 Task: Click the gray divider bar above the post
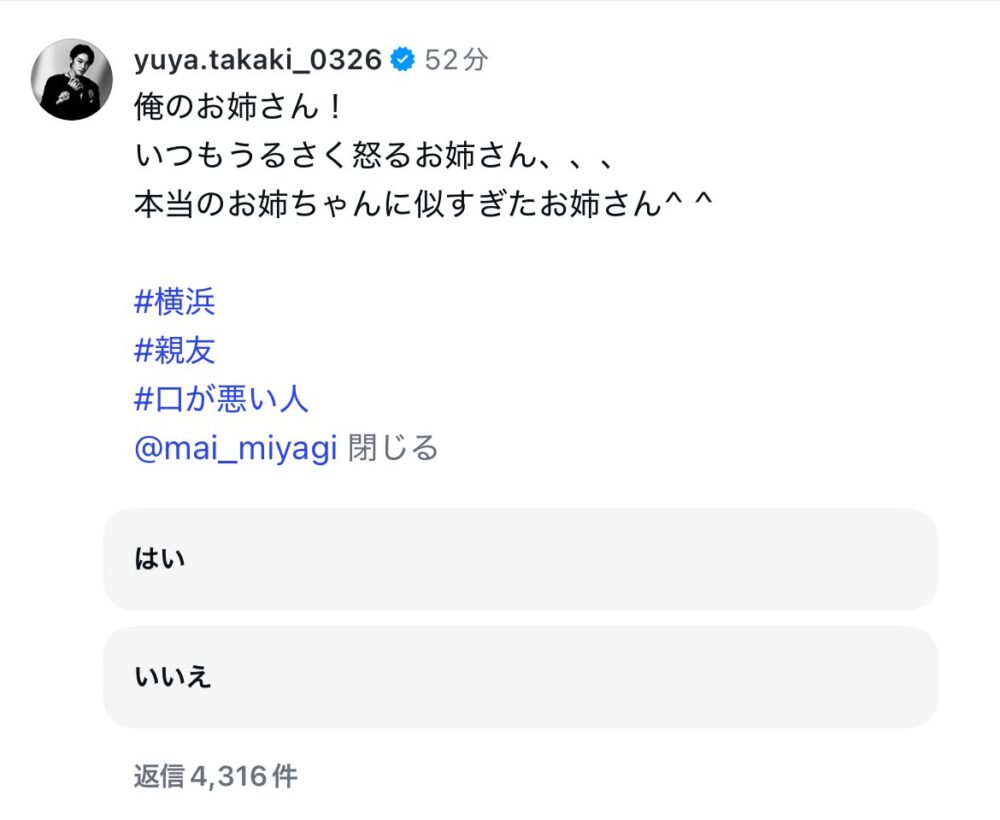(x=500, y=4)
